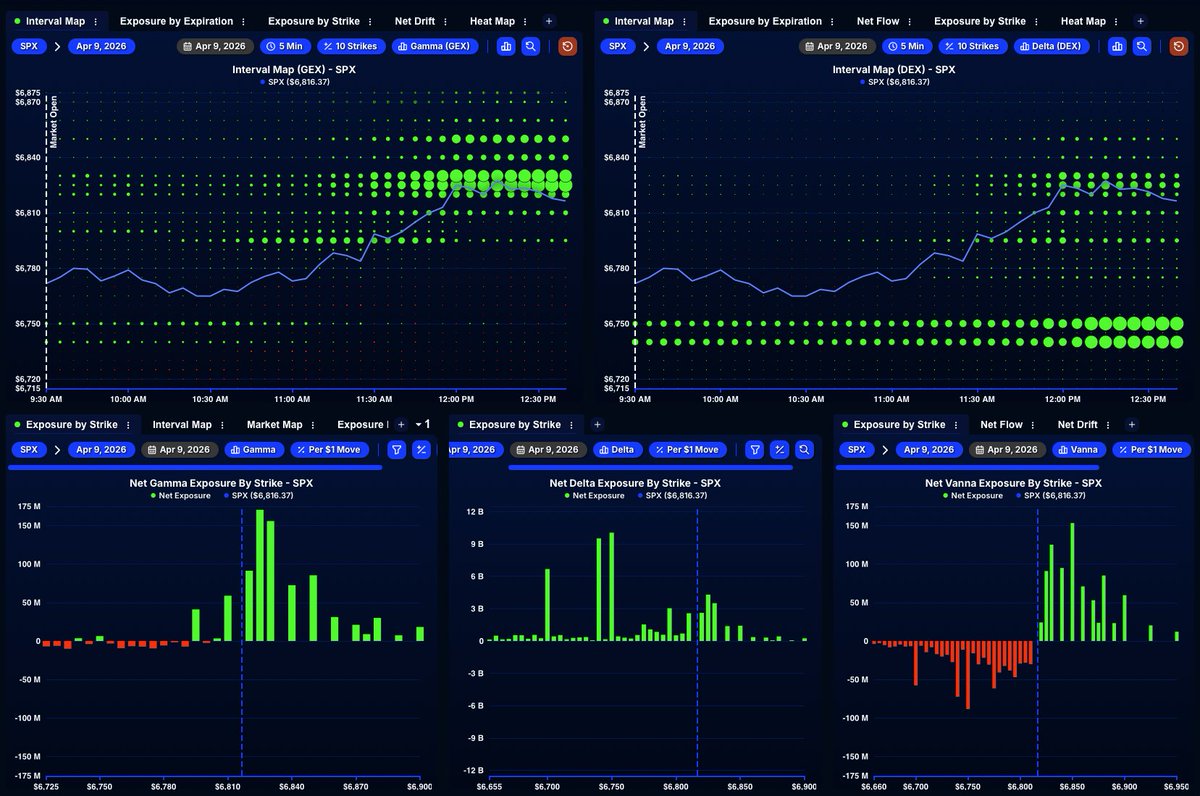Open the zoom search tool on the GEX panel
This screenshot has width=1200, height=796.
pos(531,46)
